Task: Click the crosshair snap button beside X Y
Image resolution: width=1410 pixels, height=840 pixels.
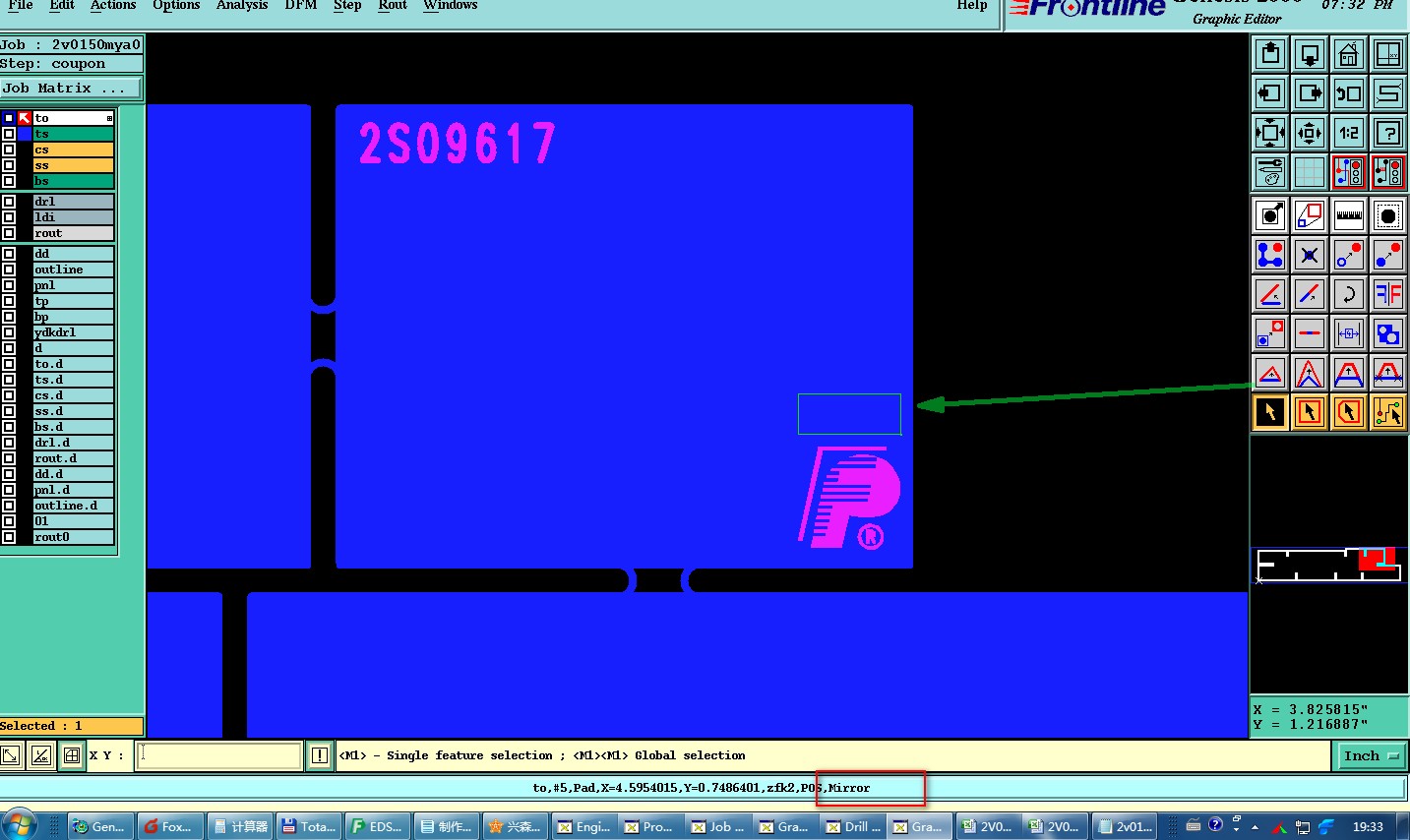Action: (72, 755)
